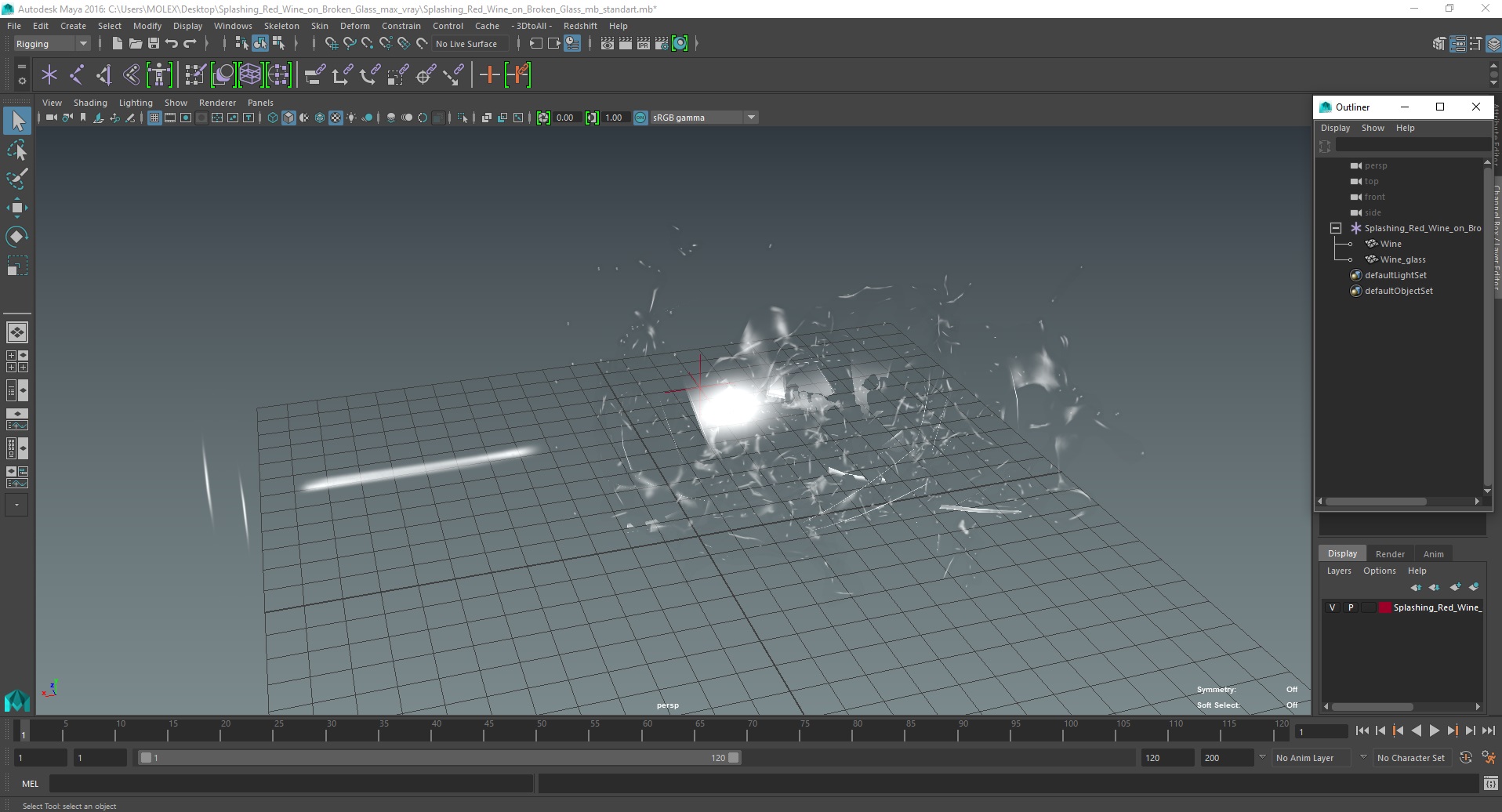
Task: Open Outliner Display menu
Action: pyautogui.click(x=1335, y=128)
